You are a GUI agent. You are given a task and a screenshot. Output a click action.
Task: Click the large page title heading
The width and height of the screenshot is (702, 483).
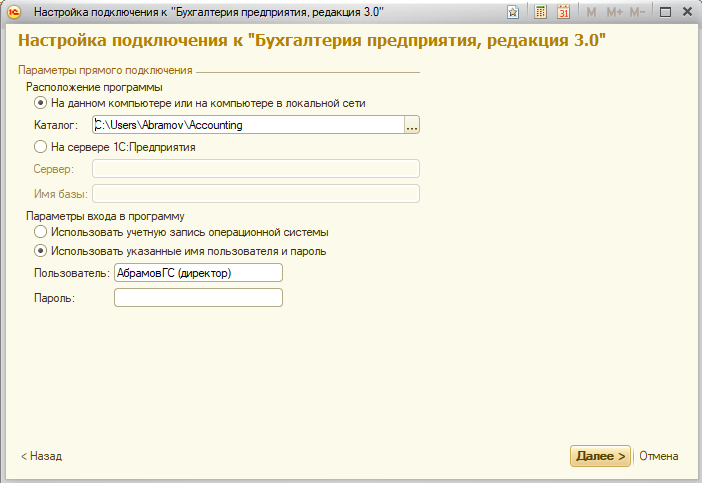pyautogui.click(x=312, y=40)
